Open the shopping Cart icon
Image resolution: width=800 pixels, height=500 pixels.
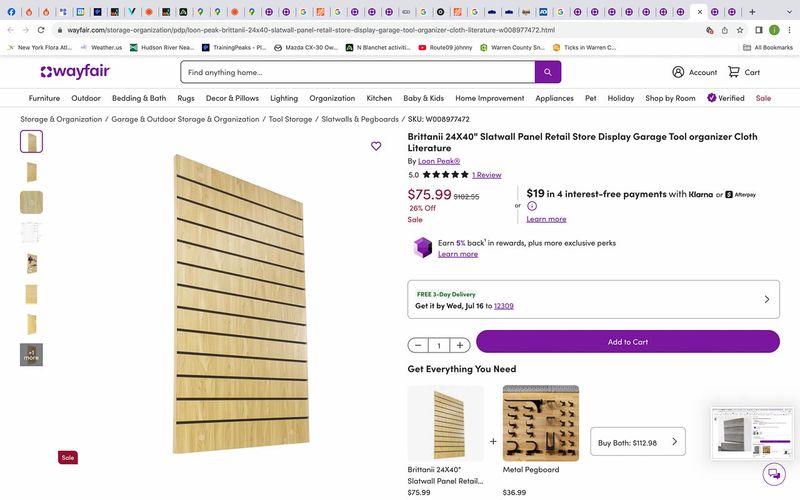(743, 72)
